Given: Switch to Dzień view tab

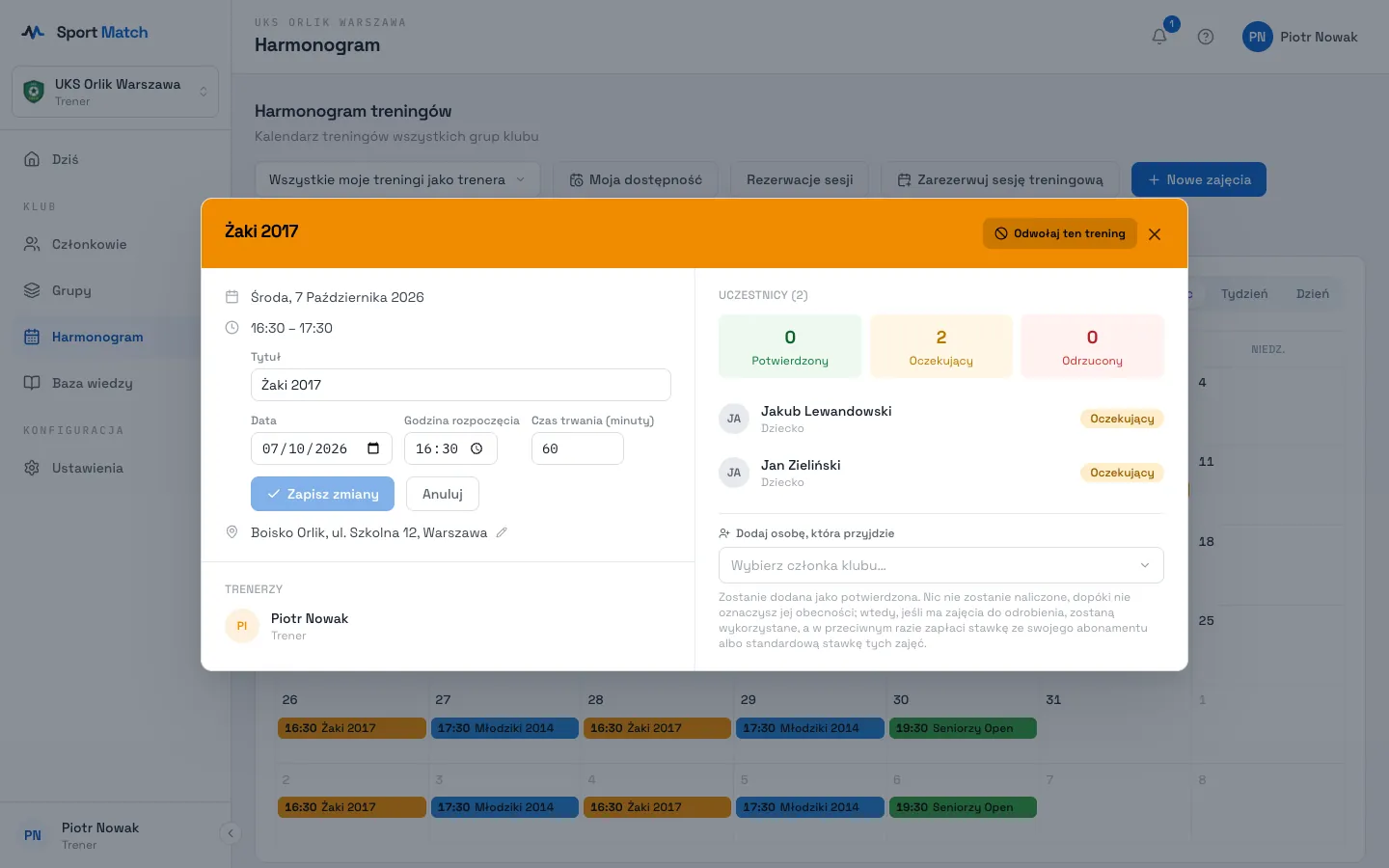Looking at the screenshot, I should pyautogui.click(x=1313, y=294).
